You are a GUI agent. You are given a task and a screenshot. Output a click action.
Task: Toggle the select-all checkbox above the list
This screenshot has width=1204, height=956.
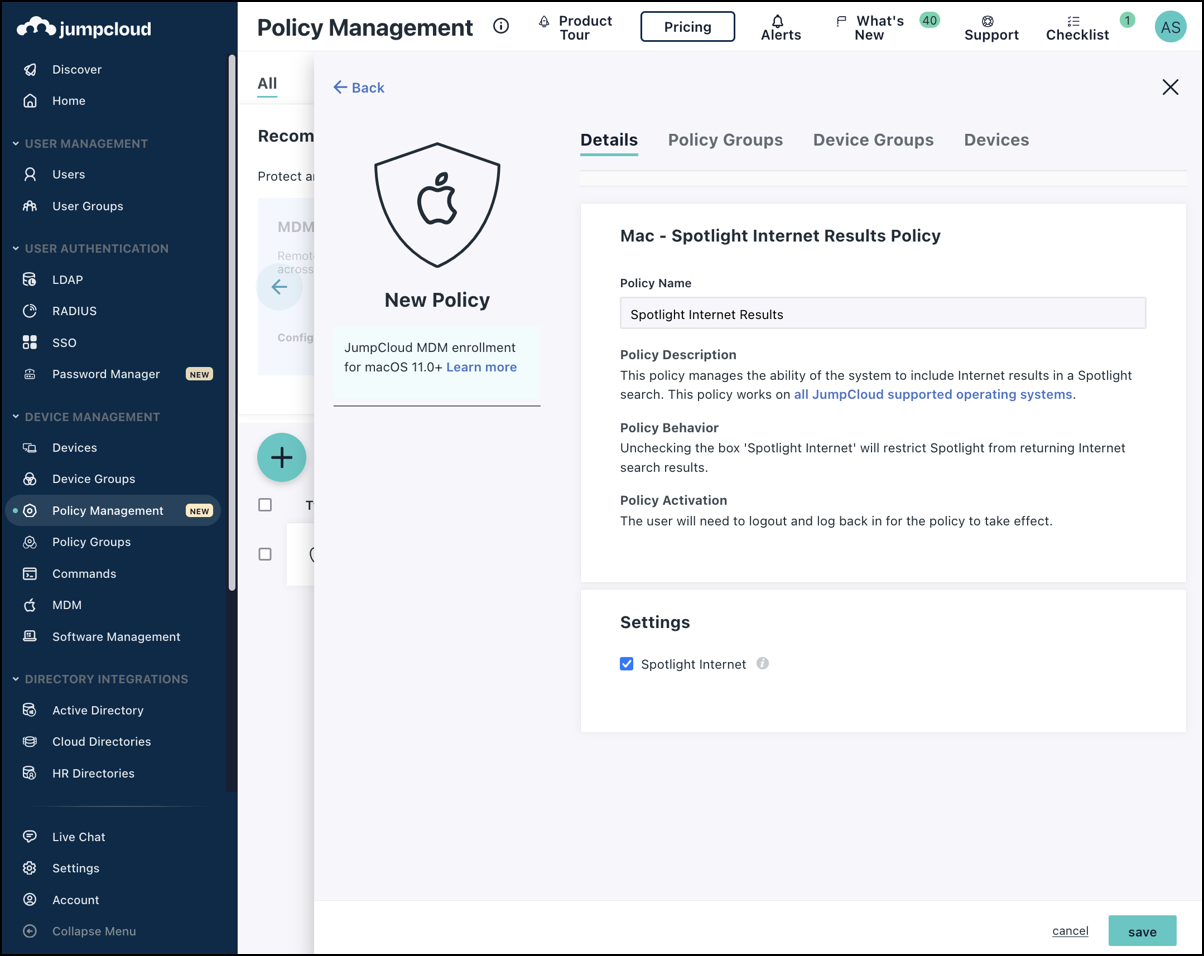click(x=264, y=505)
